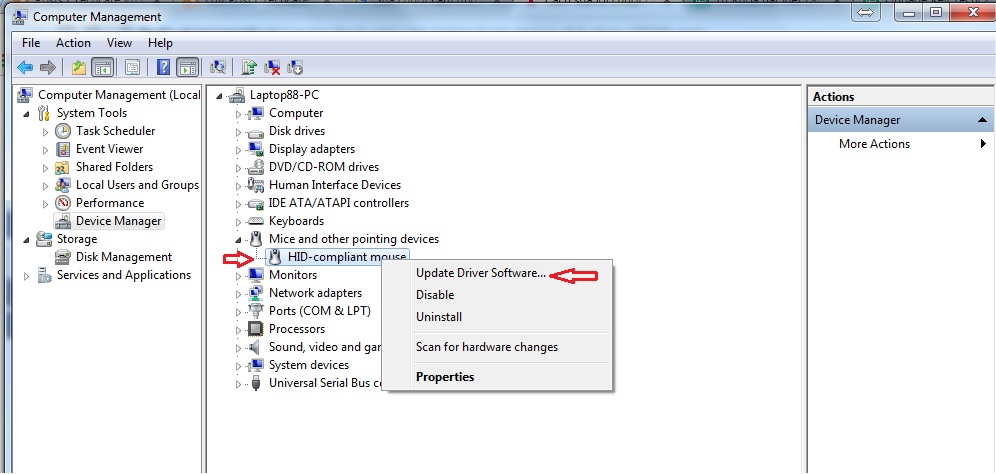Viewport: 996px width, 474px height.
Task: Collapse Mice and other pointing devices
Action: click(239, 240)
